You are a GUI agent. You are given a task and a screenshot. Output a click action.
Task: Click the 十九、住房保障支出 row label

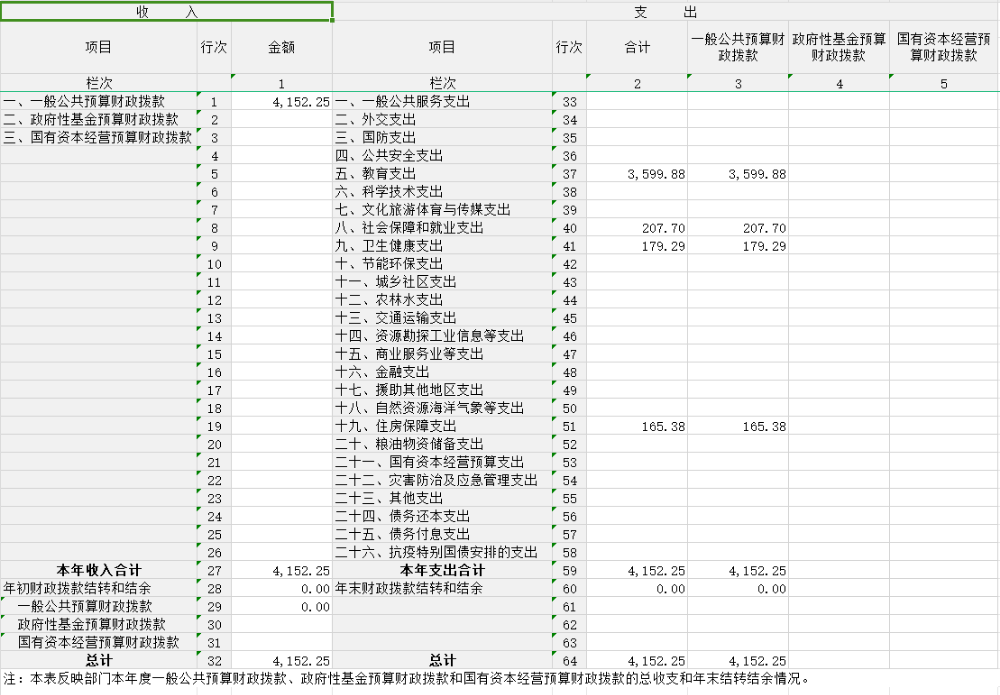[442, 426]
